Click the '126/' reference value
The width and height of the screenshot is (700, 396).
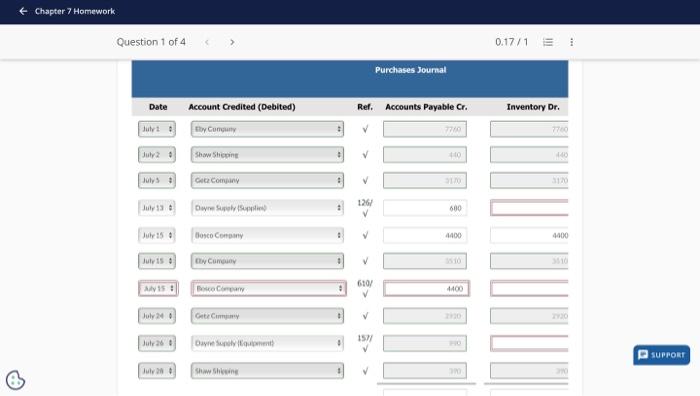[365, 203]
